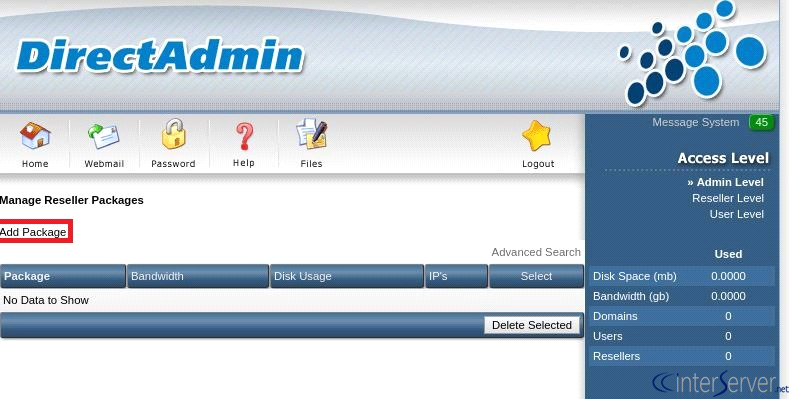This screenshot has height=399, width=789.
Task: Open the Advanced Search link
Action: click(536, 252)
